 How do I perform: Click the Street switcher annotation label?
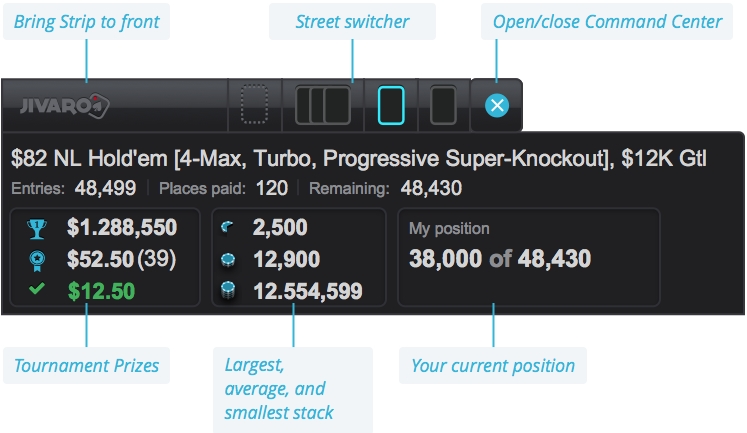tap(353, 22)
